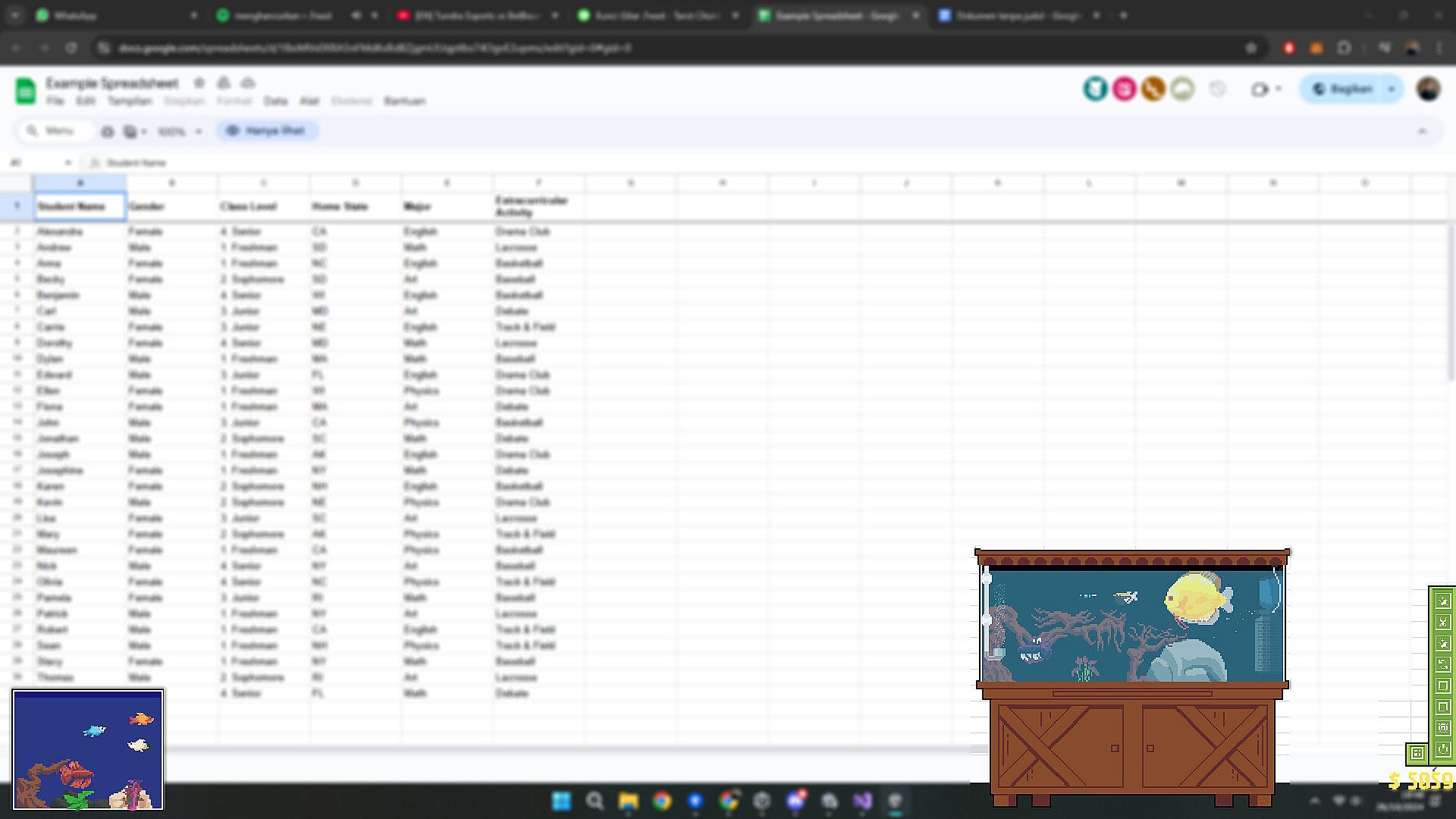Click the Bagikan share button
Viewport: 1456px width, 819px height.
(1342, 89)
